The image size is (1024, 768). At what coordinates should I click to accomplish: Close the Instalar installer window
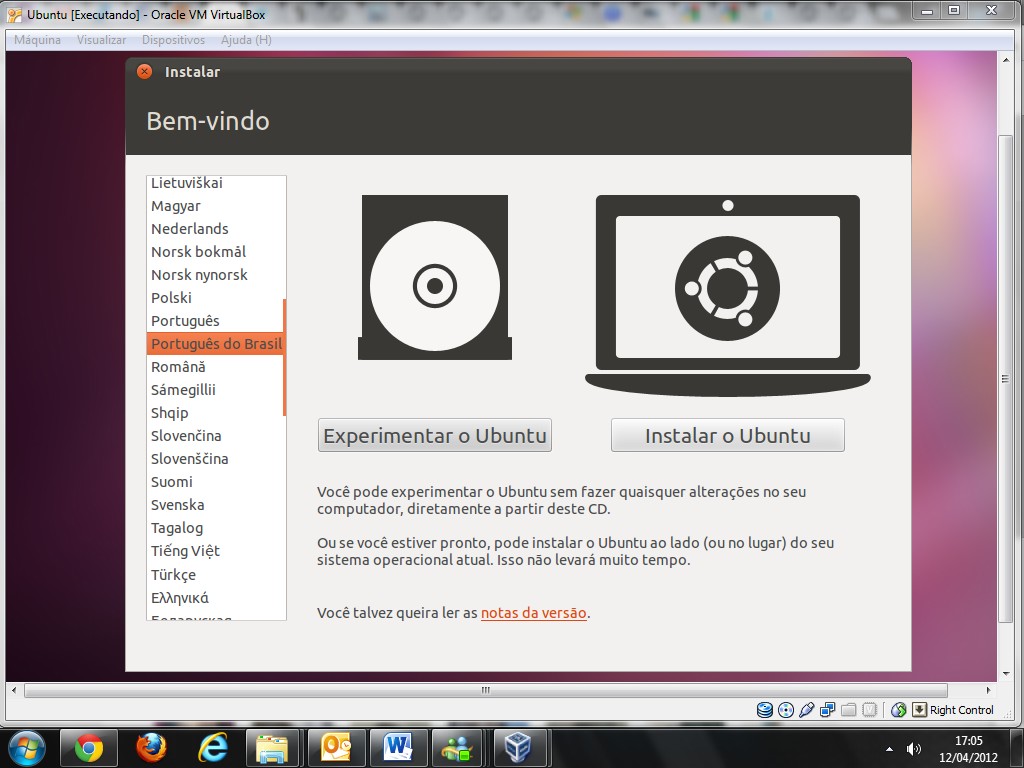145,72
